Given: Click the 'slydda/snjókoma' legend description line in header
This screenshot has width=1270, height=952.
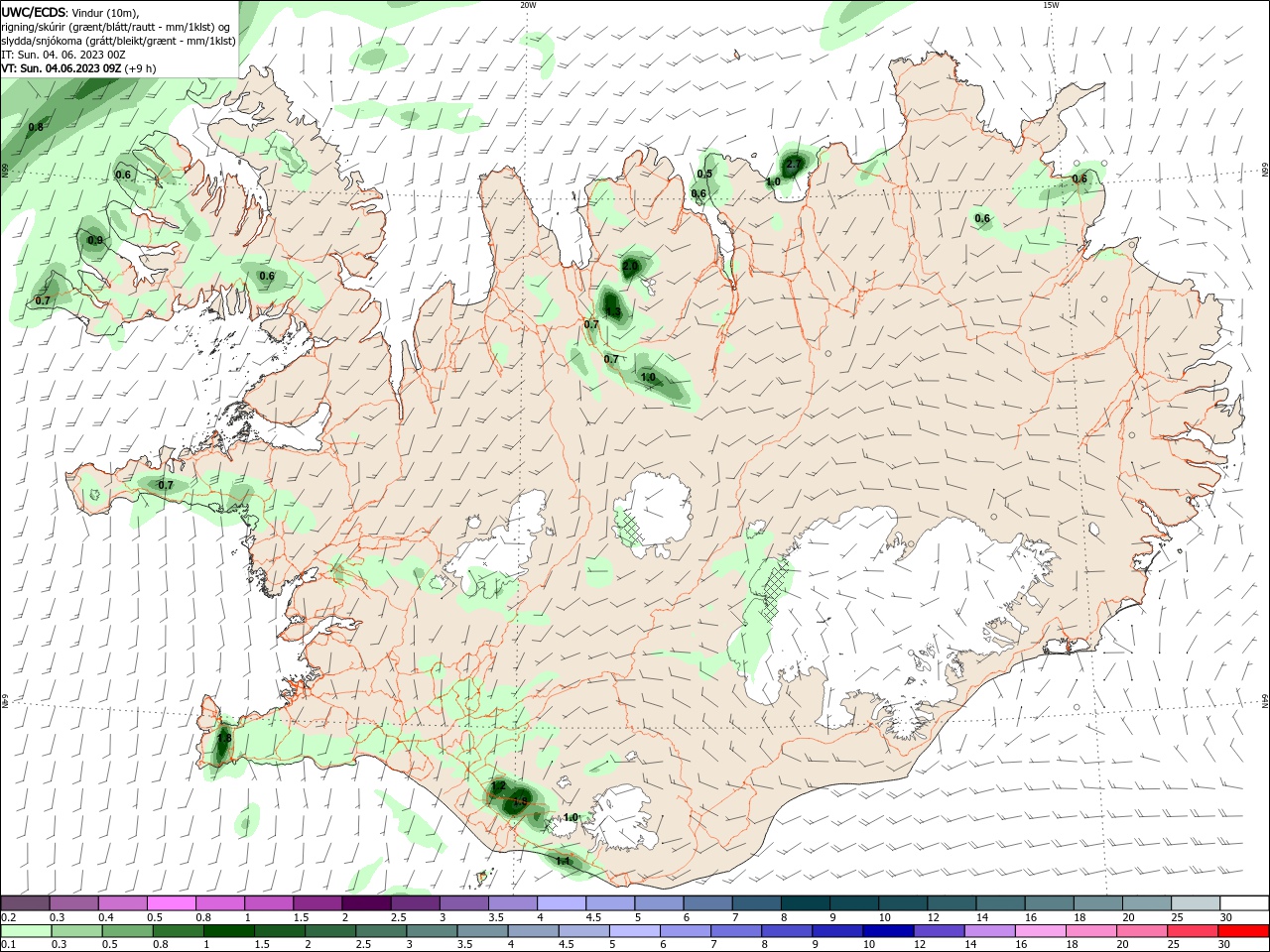Looking at the screenshot, I should click(x=119, y=41).
